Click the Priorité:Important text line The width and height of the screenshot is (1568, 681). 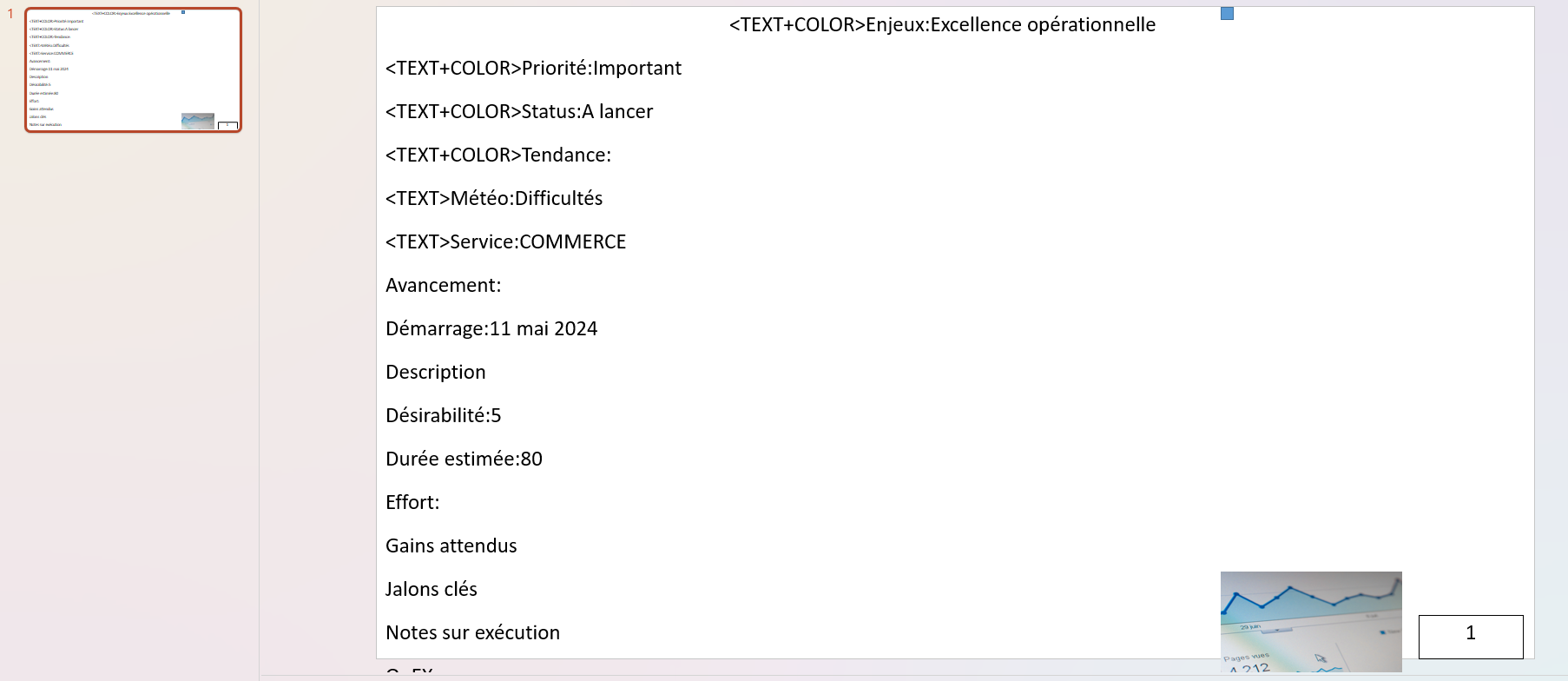(533, 69)
